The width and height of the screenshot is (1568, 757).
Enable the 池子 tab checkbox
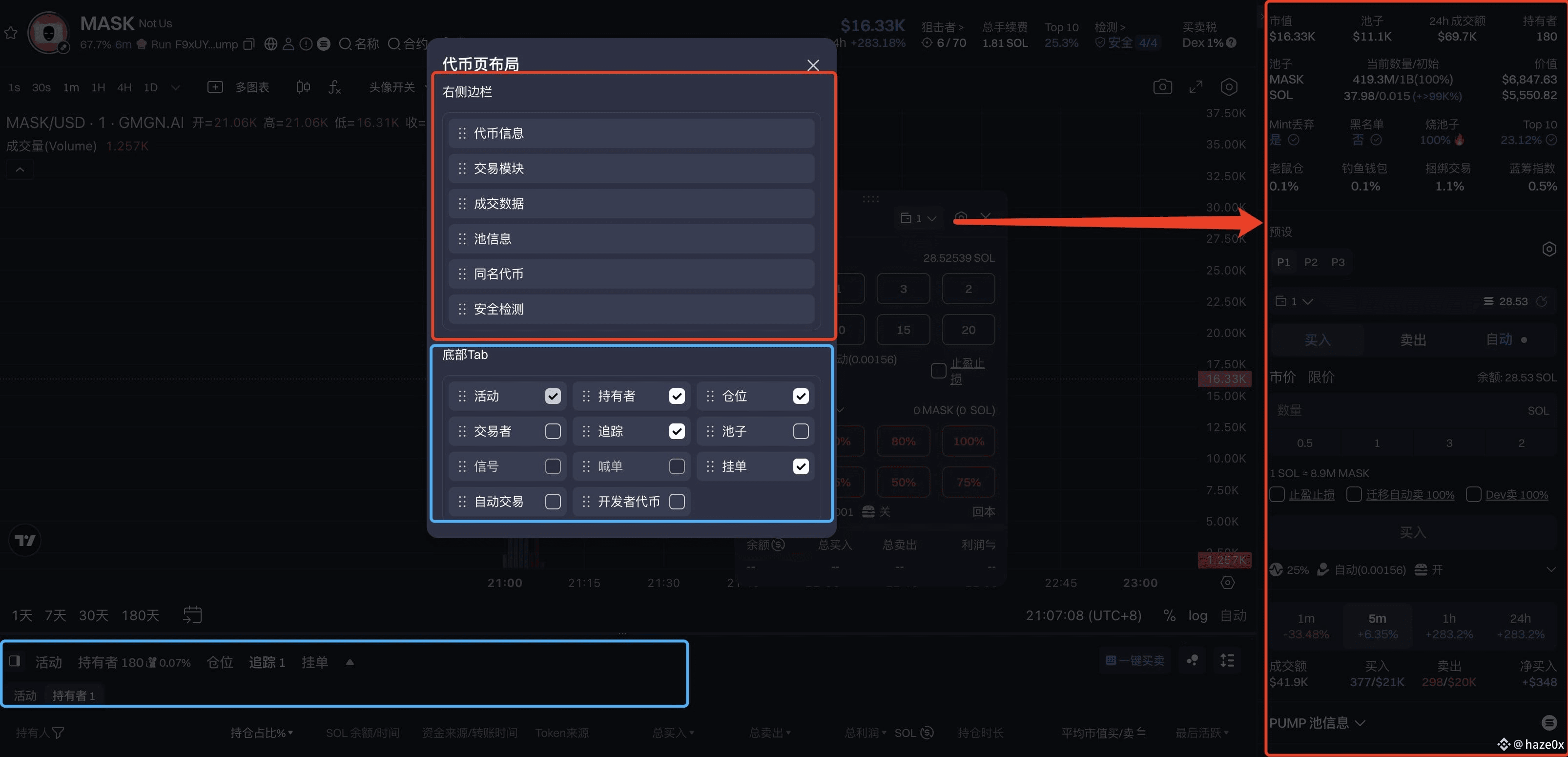(x=801, y=431)
